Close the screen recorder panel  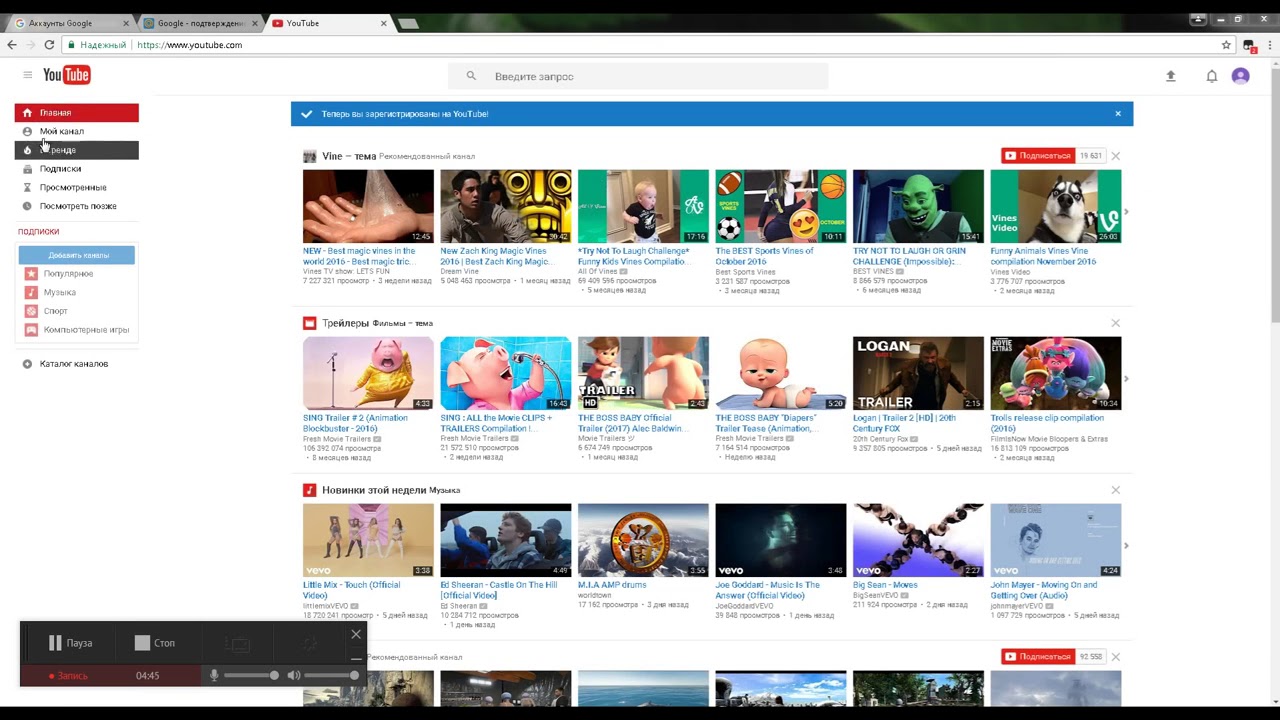click(x=356, y=634)
